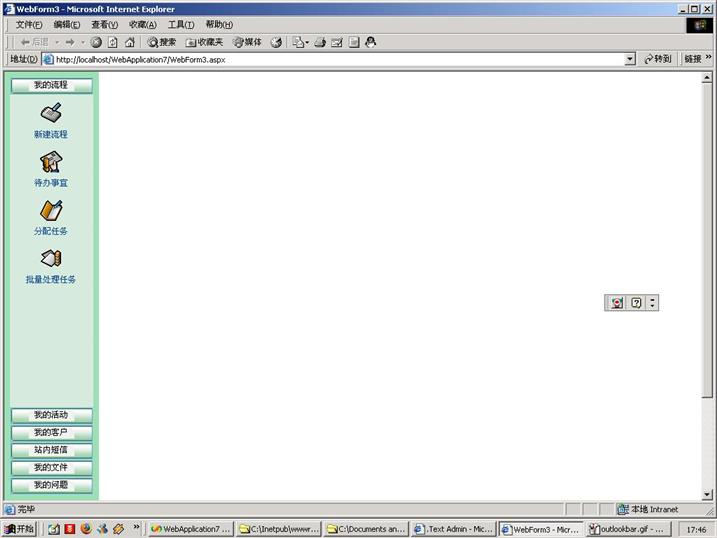Screen dimensions: 717x538
Task: Click the 转到 (Go) button
Action: [658, 59]
